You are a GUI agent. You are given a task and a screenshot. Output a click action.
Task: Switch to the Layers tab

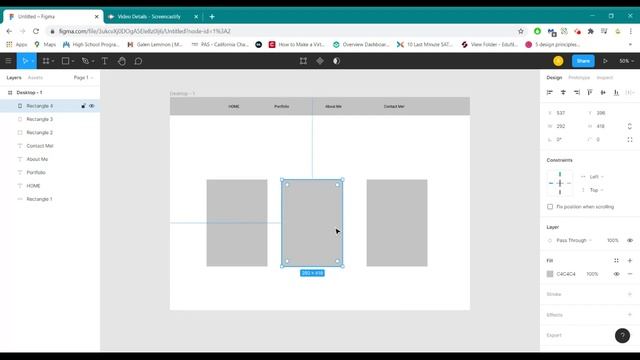pyautogui.click(x=14, y=78)
